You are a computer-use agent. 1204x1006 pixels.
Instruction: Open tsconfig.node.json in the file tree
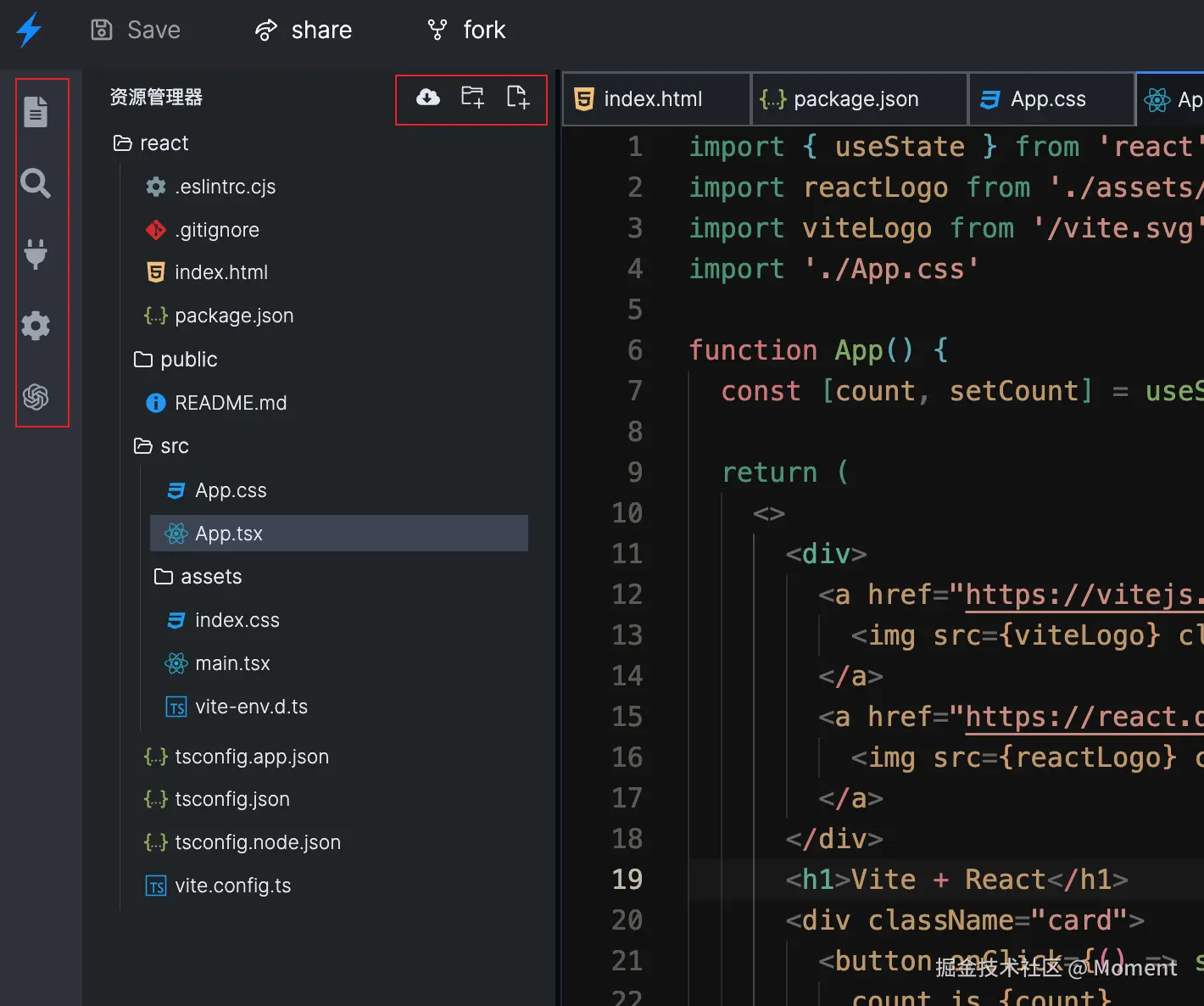242,842
